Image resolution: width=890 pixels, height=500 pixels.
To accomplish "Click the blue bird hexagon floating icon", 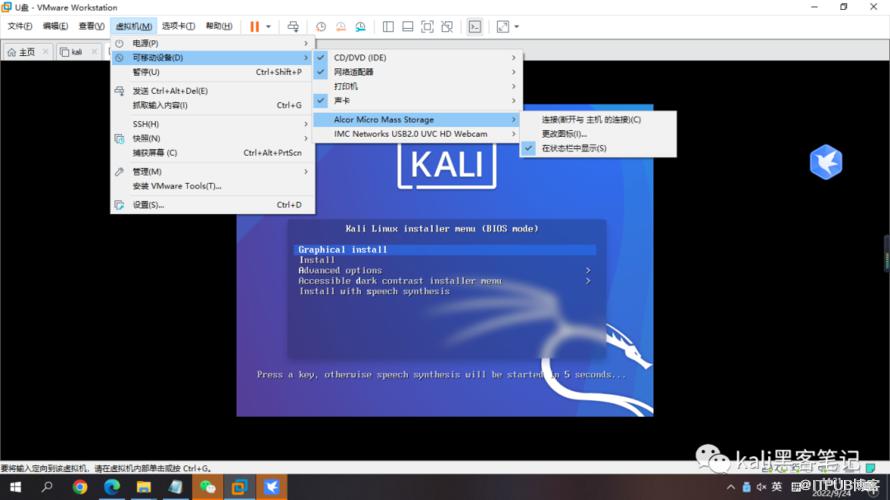I will [826, 162].
